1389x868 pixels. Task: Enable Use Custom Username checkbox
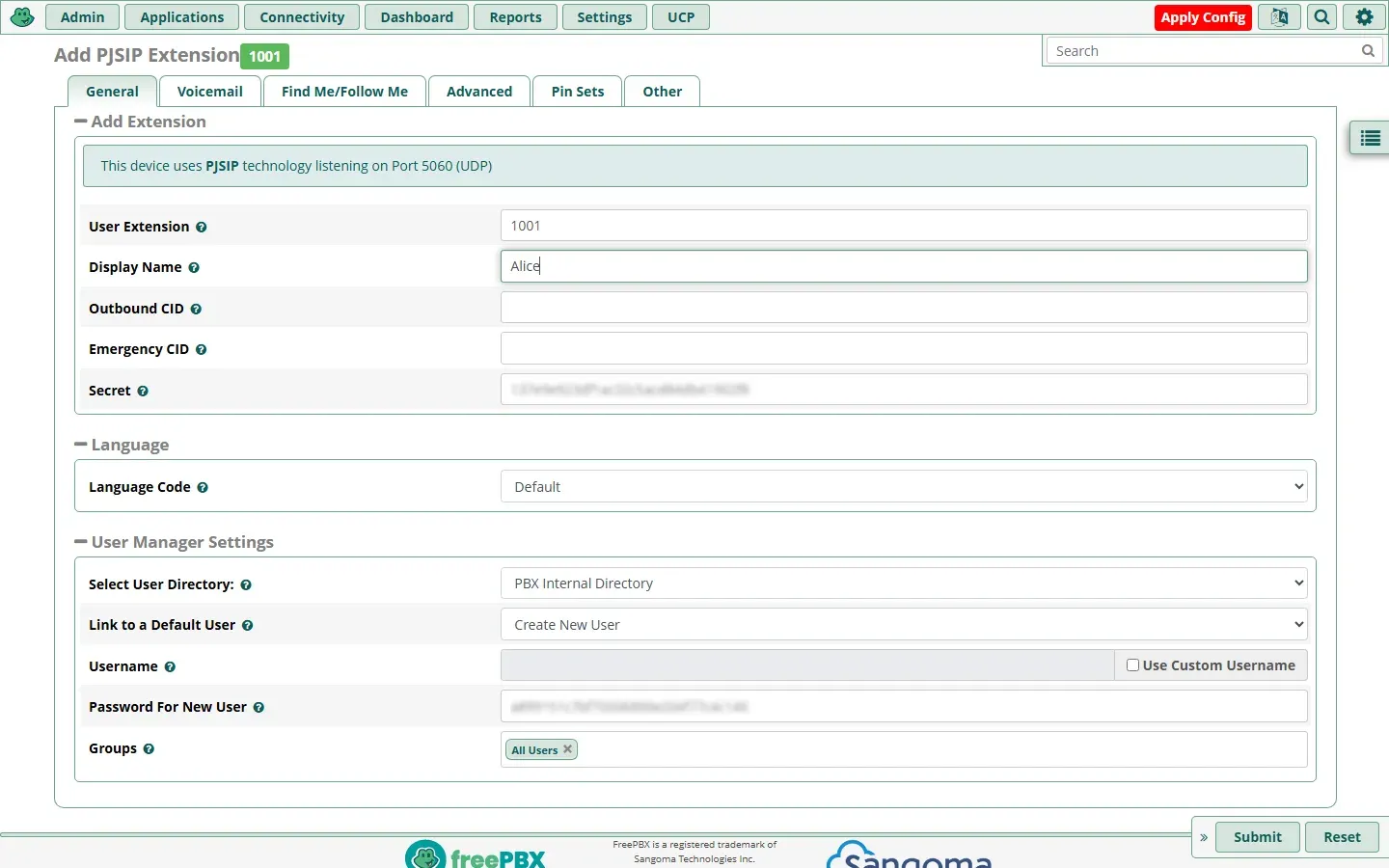(x=1132, y=665)
